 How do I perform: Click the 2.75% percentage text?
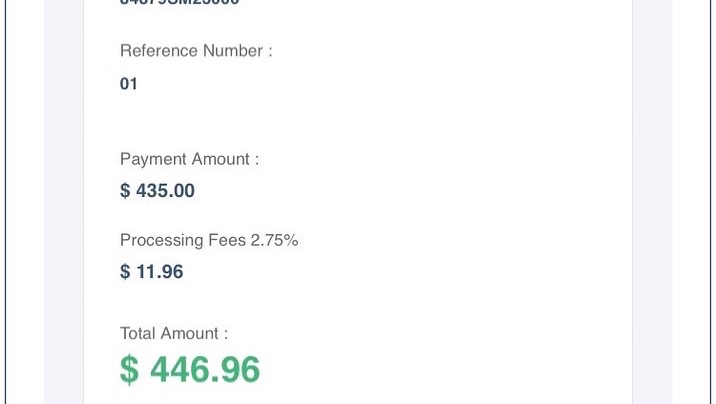274,241
